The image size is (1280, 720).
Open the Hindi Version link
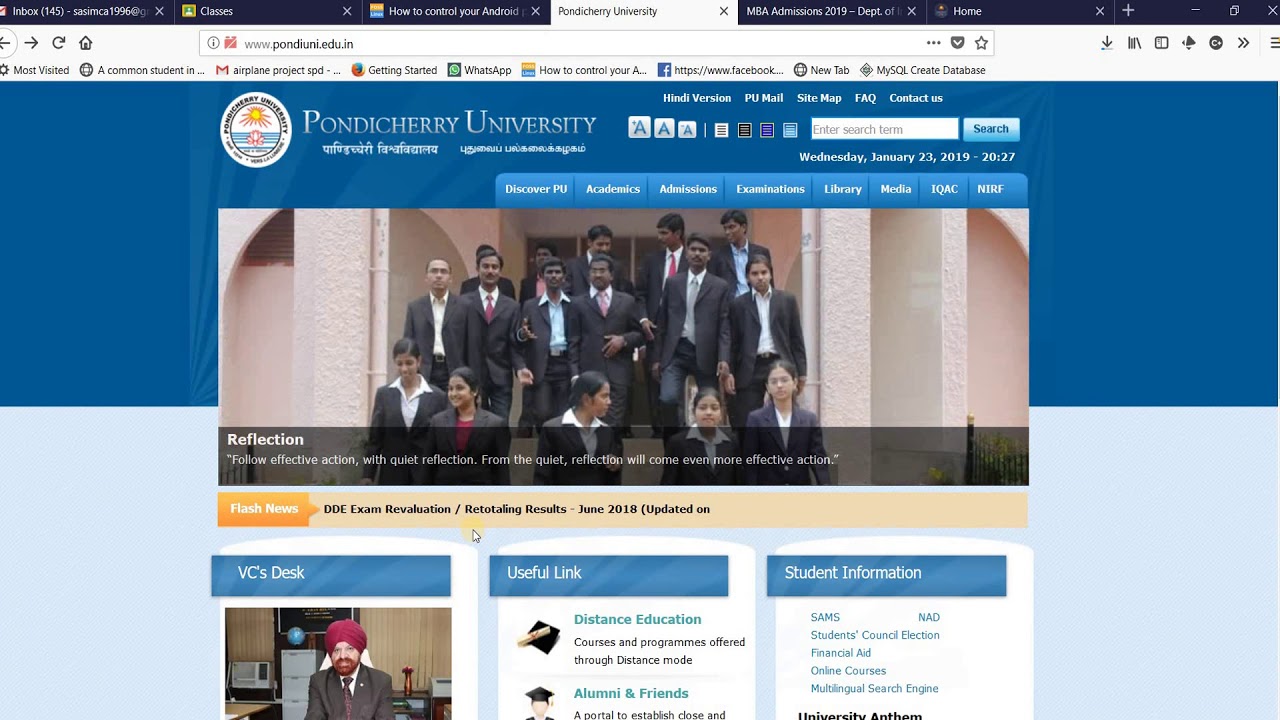(697, 98)
